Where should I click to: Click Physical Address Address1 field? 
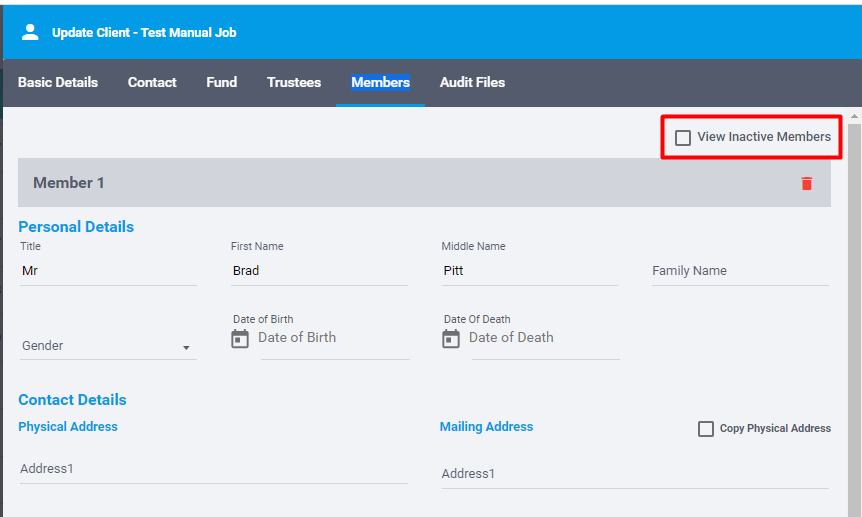coord(213,469)
